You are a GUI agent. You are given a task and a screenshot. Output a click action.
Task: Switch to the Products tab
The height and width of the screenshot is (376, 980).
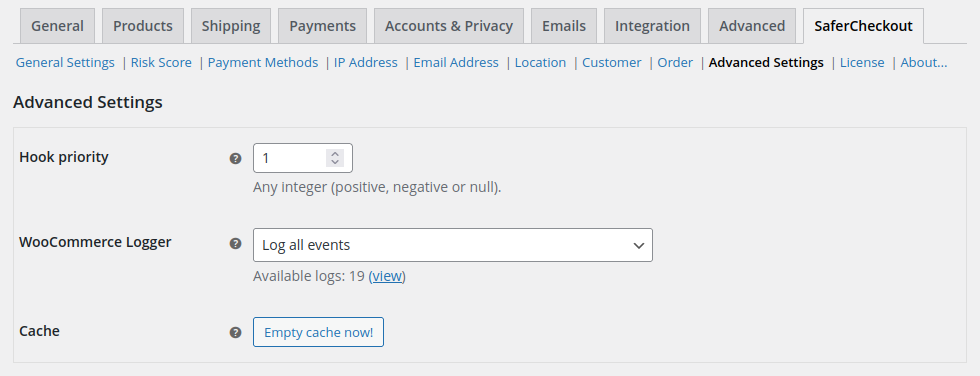142,26
